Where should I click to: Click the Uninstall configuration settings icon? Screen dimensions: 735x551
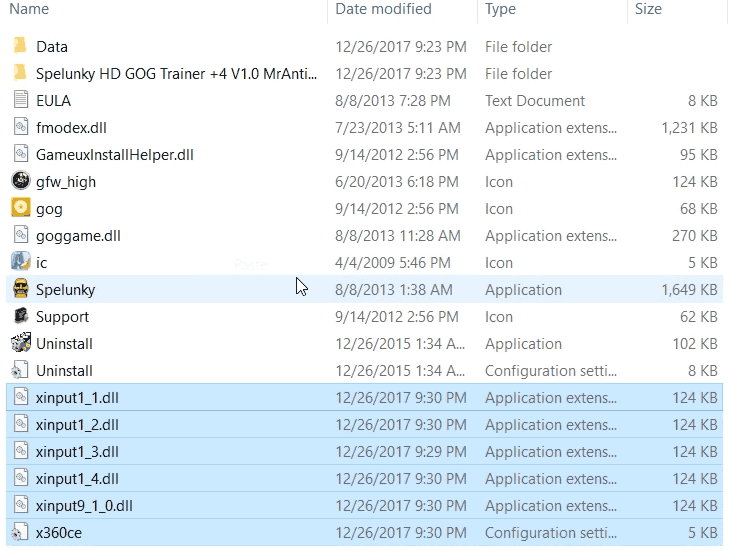pyautogui.click(x=21, y=370)
